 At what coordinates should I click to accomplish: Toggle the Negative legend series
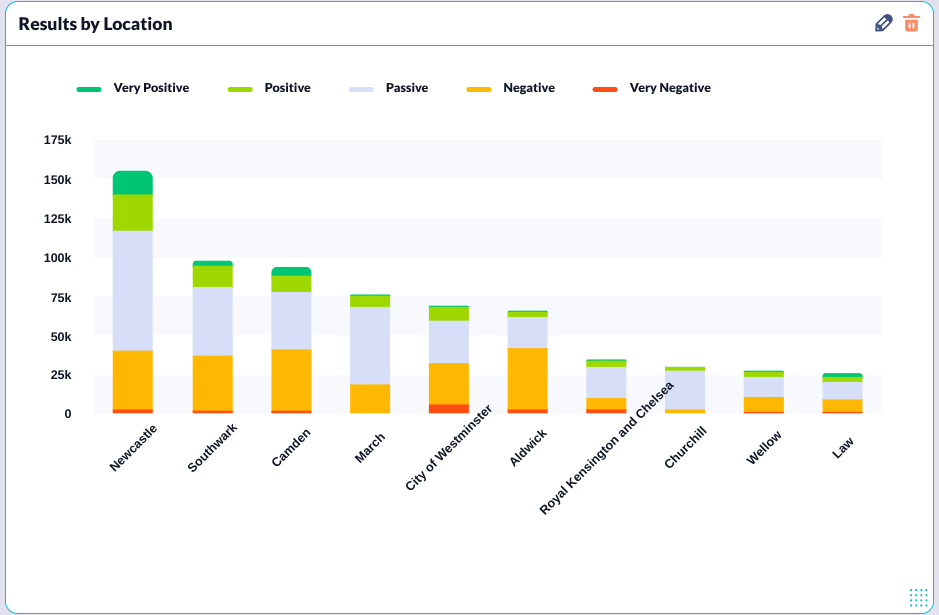528,88
